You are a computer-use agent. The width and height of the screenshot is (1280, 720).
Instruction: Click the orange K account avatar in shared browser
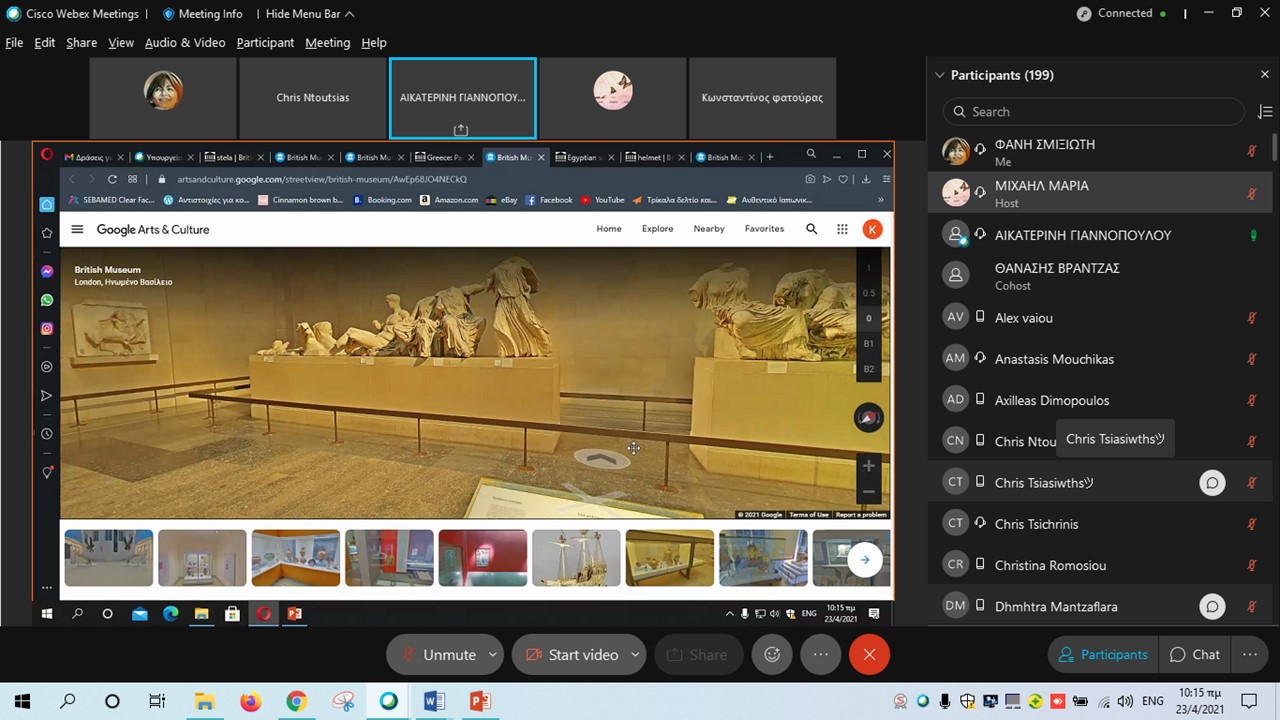pos(873,229)
